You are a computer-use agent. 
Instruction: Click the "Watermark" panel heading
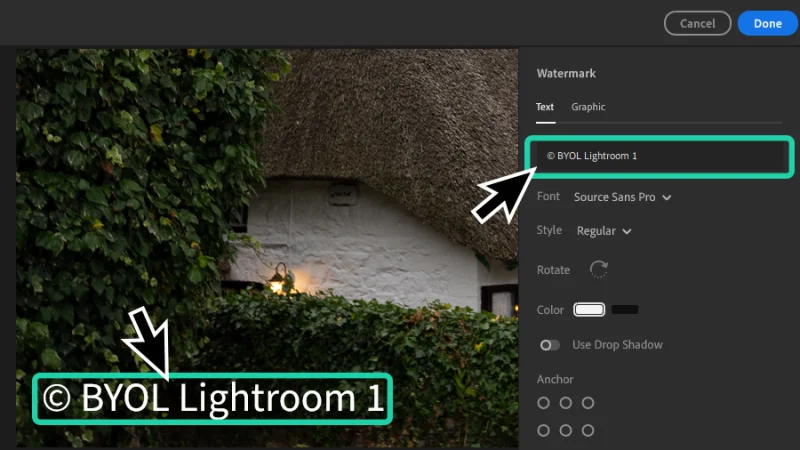[566, 73]
